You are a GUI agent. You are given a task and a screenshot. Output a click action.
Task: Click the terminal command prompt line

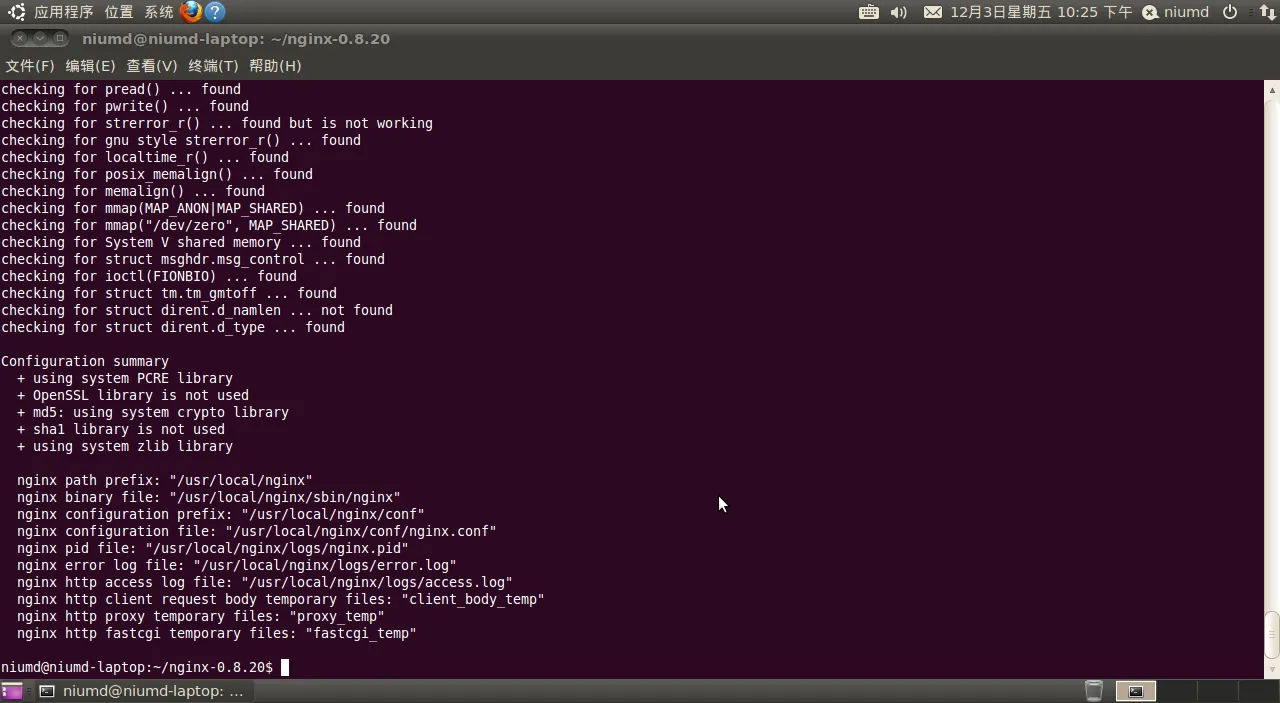pos(145,667)
